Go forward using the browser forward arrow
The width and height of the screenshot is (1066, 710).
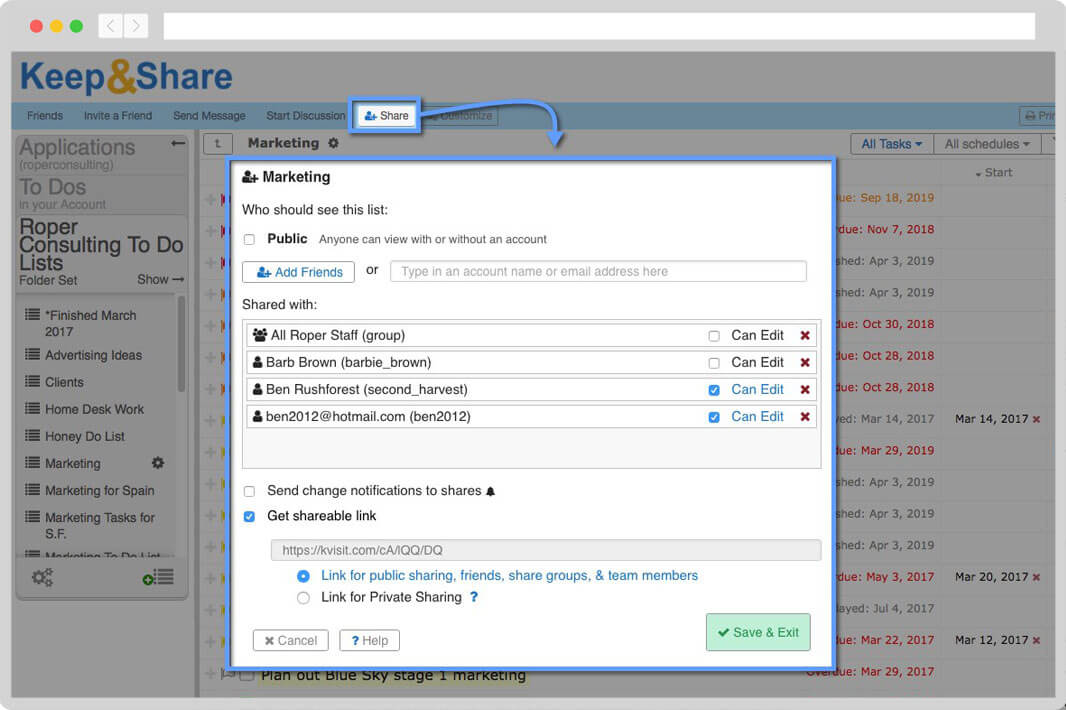pos(136,27)
